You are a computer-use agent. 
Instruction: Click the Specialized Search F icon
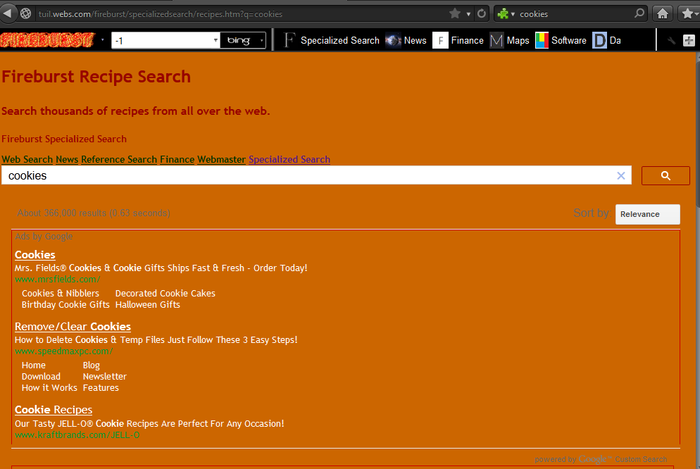290,41
